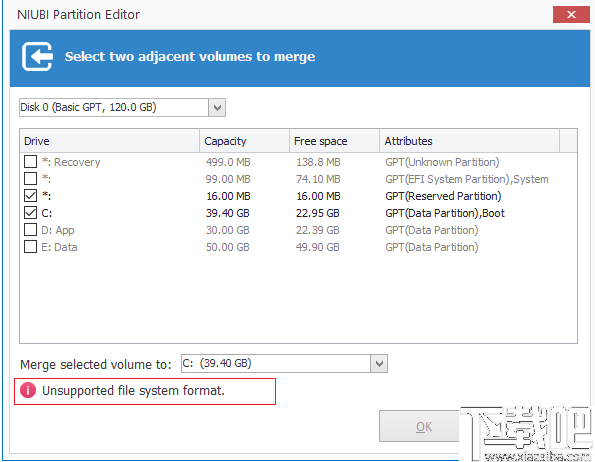Viewport: 595px width, 462px height.
Task: Click free space value 49.90 GB
Action: coord(318,247)
